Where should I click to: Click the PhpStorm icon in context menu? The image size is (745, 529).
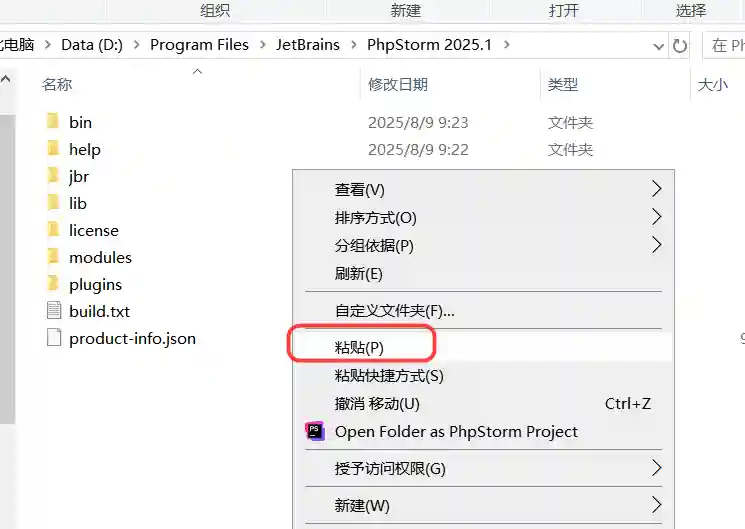[315, 432]
